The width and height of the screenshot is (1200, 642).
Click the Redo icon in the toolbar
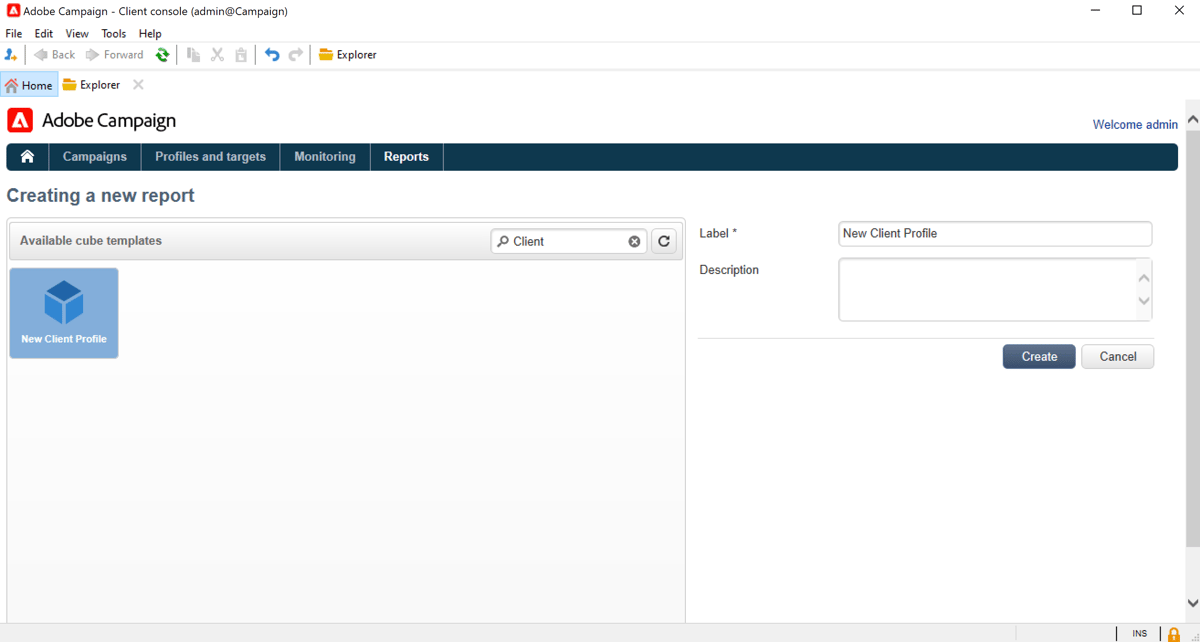pos(296,55)
